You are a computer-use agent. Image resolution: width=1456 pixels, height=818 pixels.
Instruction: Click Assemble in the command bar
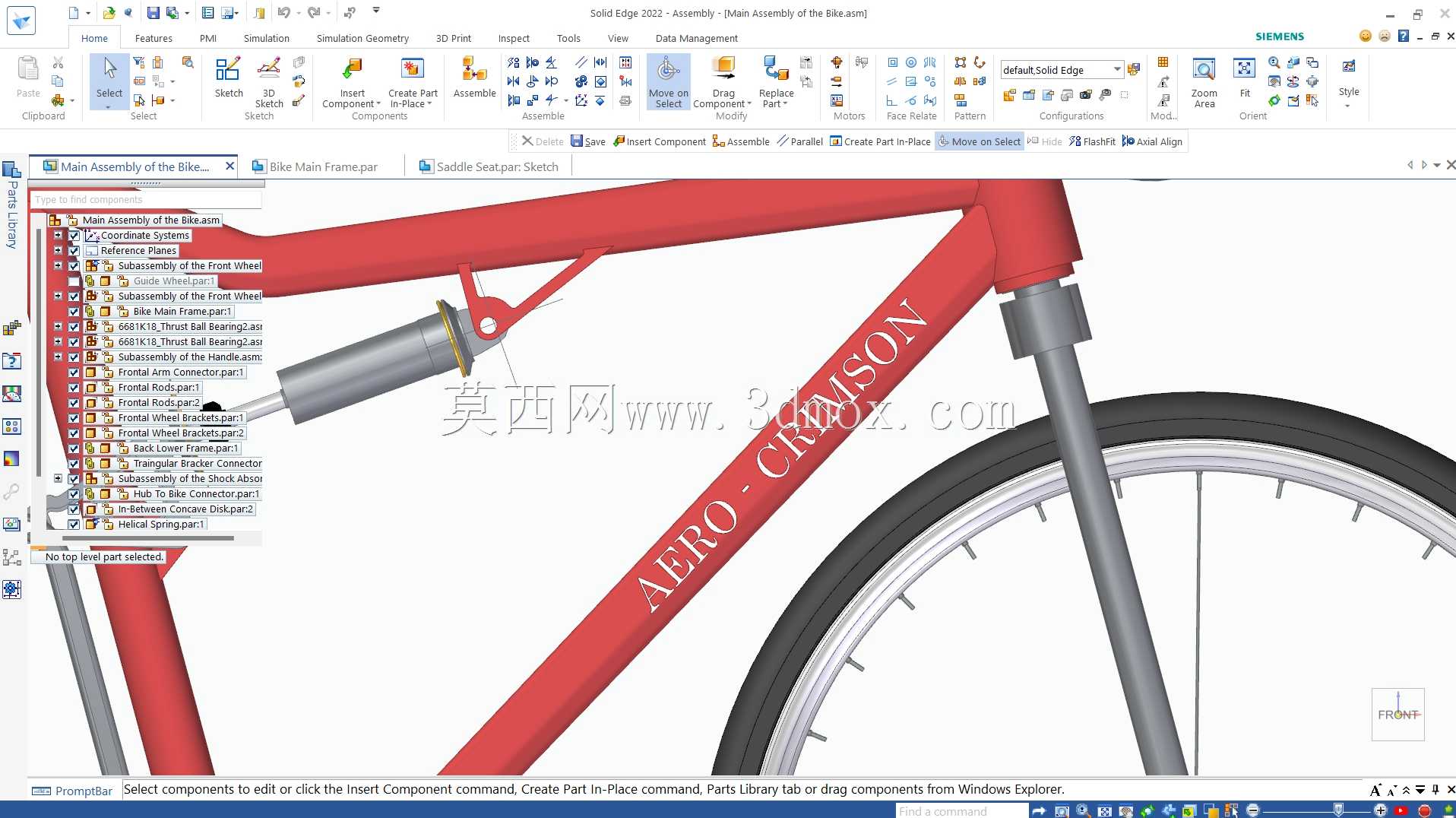point(741,141)
